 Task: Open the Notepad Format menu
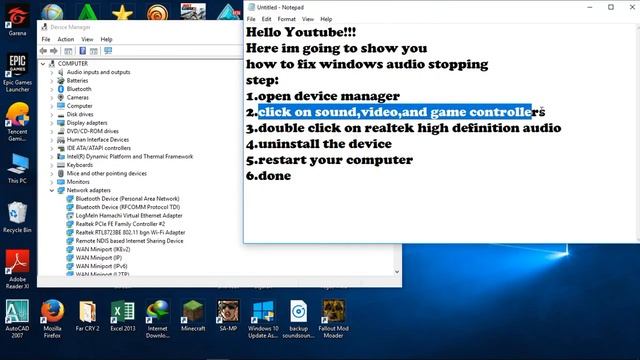coord(287,19)
